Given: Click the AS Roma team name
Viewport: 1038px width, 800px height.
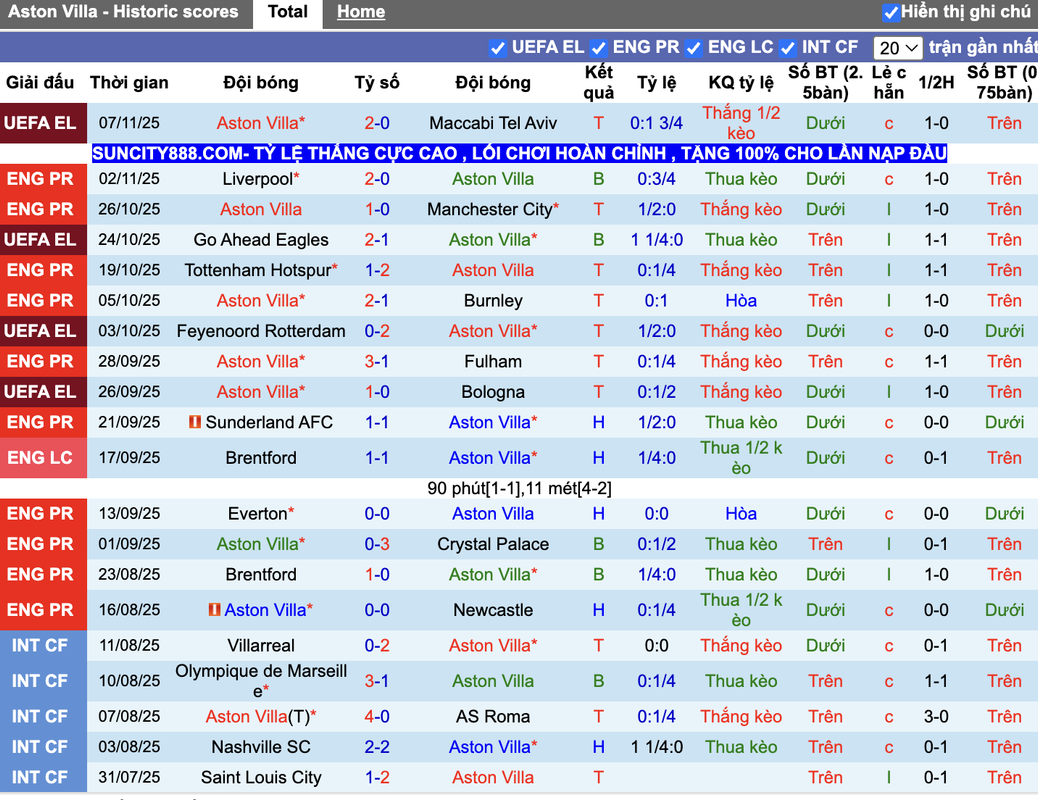Looking at the screenshot, I should pyautogui.click(x=493, y=717).
